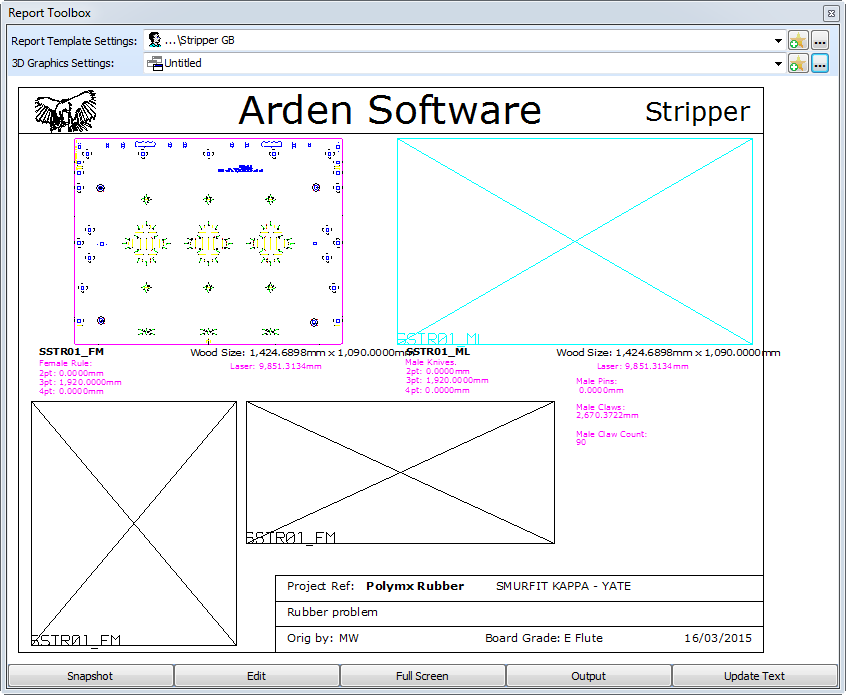Click the add favorite icon for 3D Graphics Settings

click(x=797, y=64)
